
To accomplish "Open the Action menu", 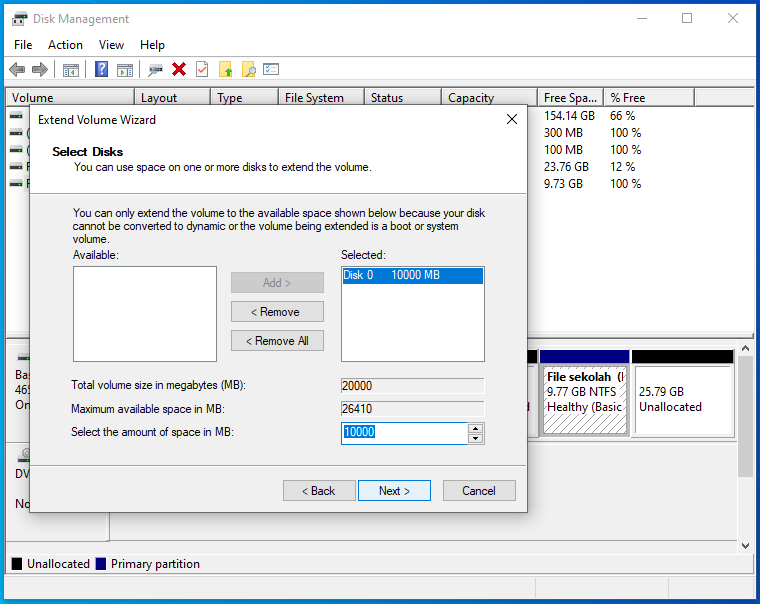I will 65,45.
